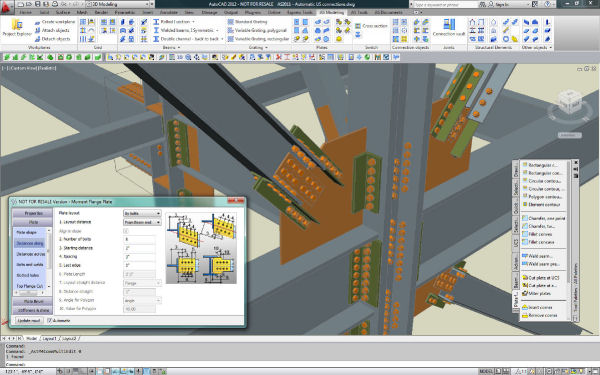The image size is (600, 375).
Task: Toggle the Align to slope checkbox
Action: pos(126,231)
